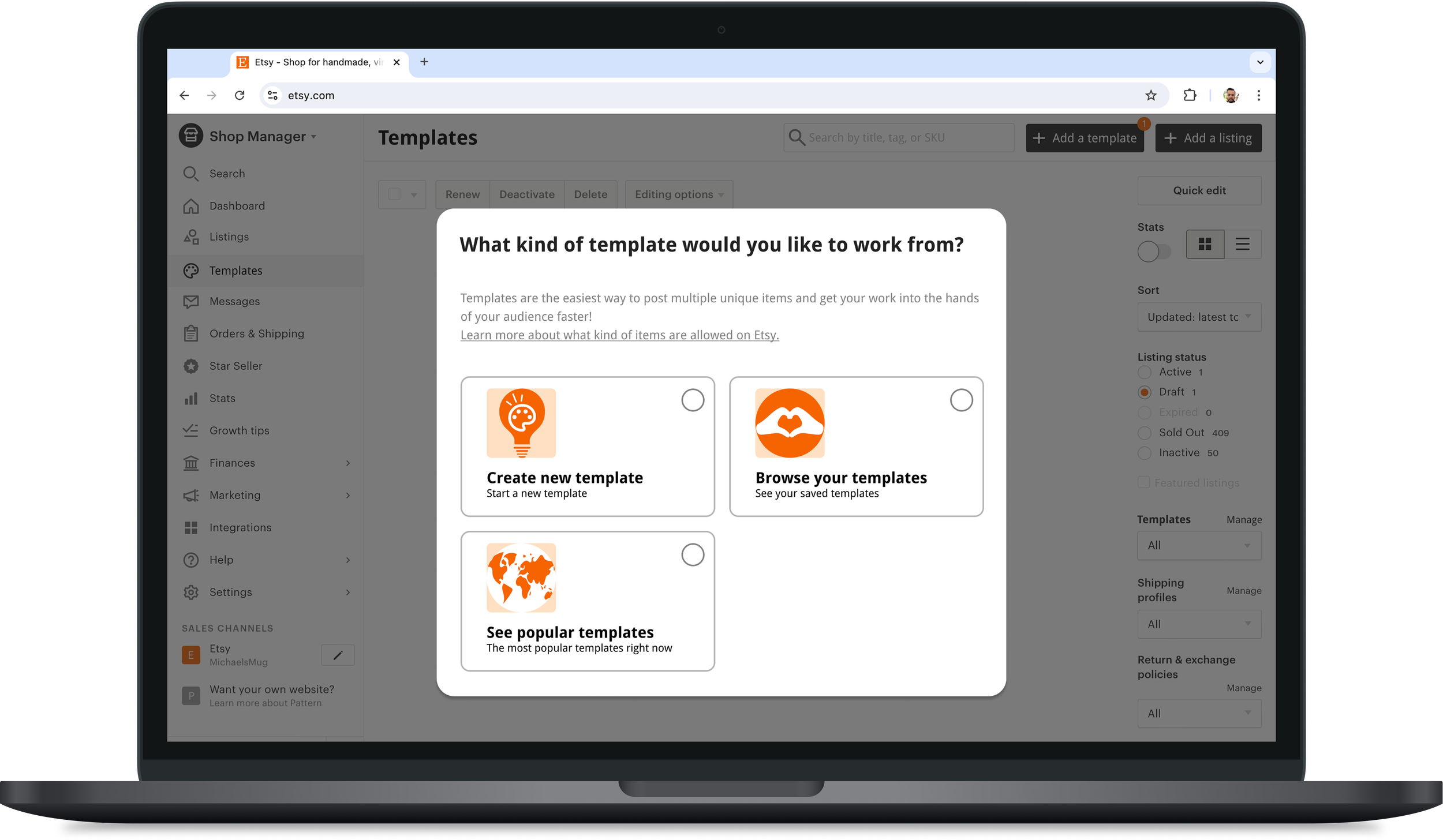Open the allowed items learn more link
This screenshot has width=1443, height=840.
619,335
